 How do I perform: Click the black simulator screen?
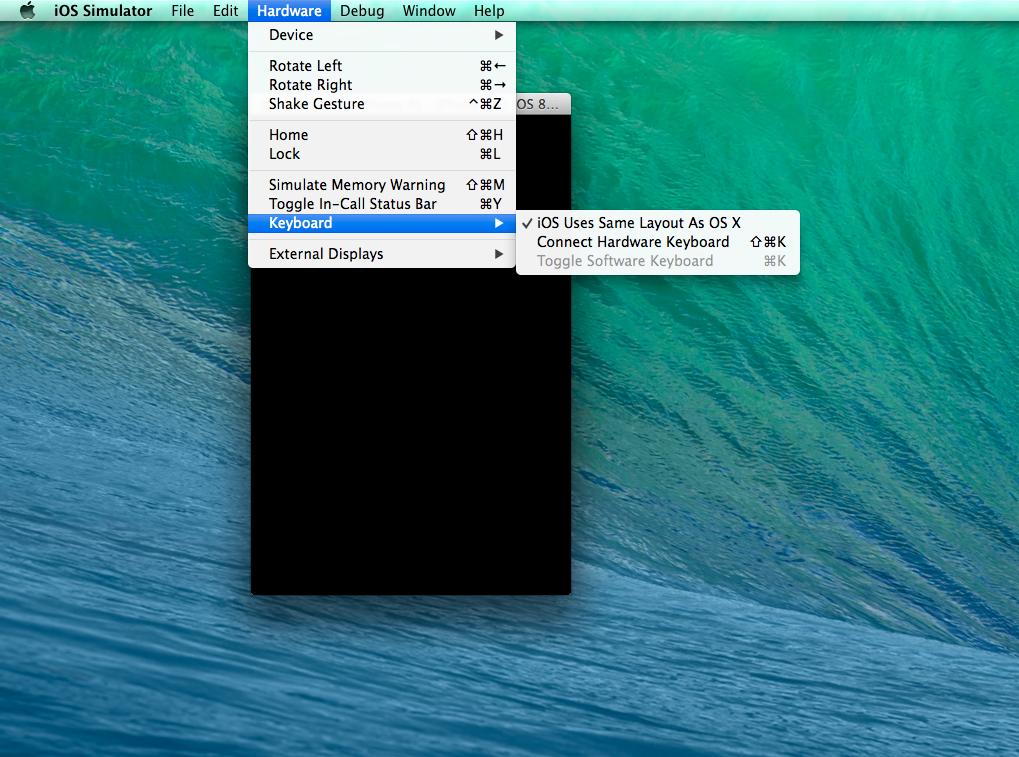pos(411,430)
